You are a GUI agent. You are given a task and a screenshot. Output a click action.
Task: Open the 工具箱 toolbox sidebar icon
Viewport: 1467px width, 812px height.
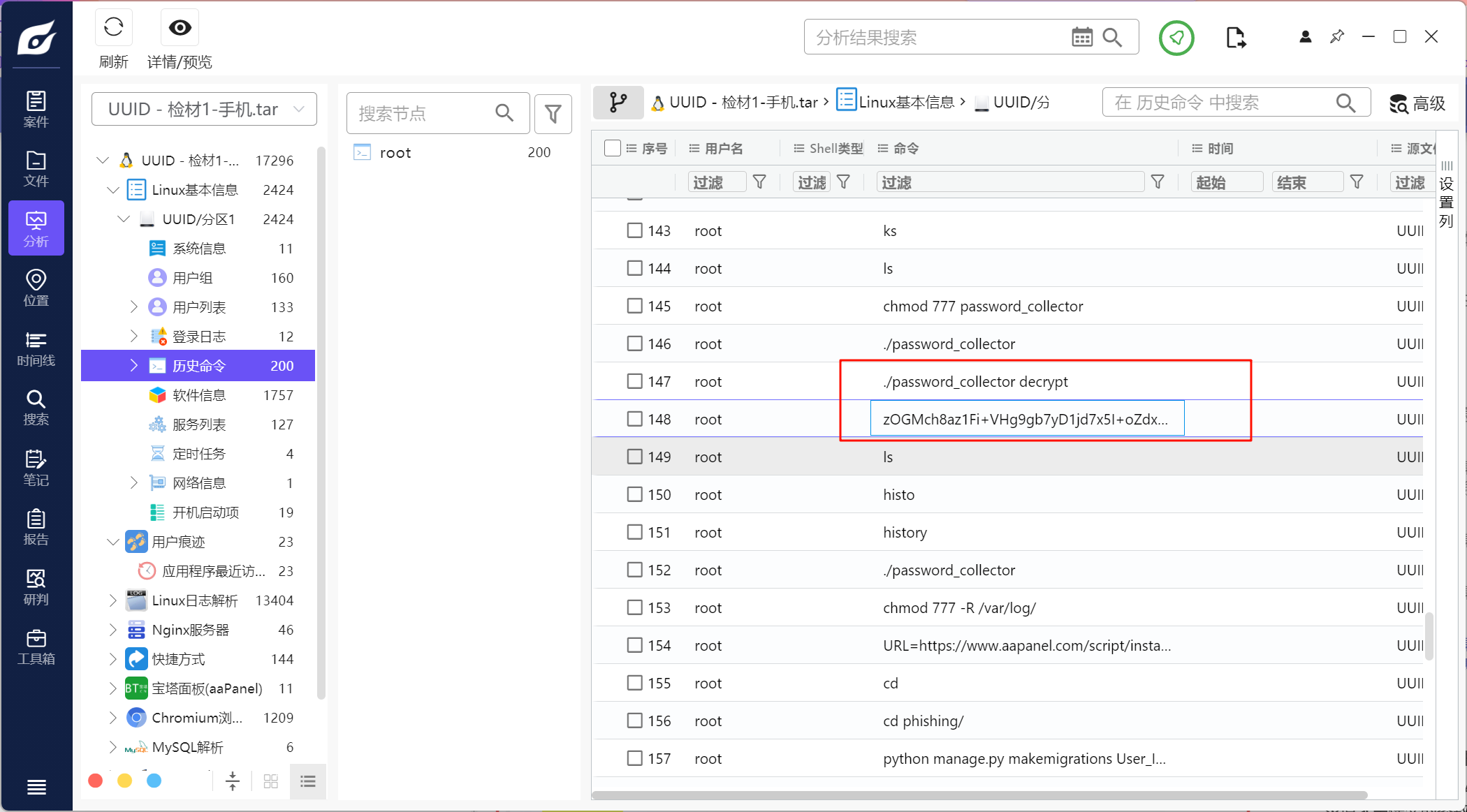tap(36, 647)
